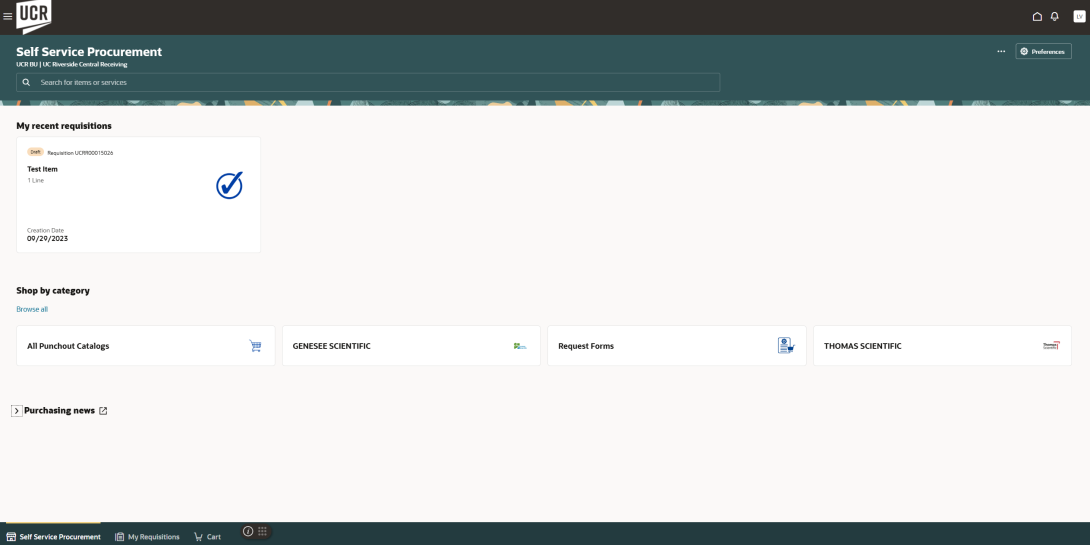Open the LV user profile menu
Image resolution: width=1090 pixels, height=545 pixels.
pos(1079,17)
